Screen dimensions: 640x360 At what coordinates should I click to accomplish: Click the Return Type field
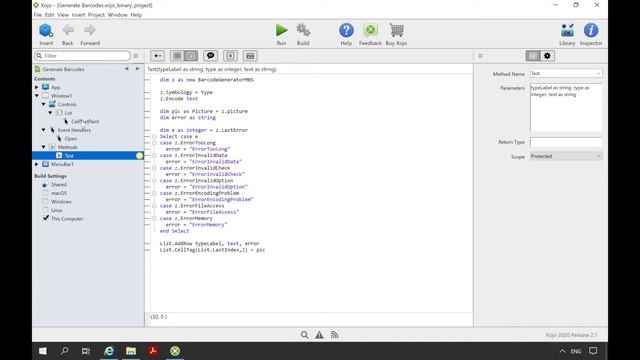click(566, 142)
